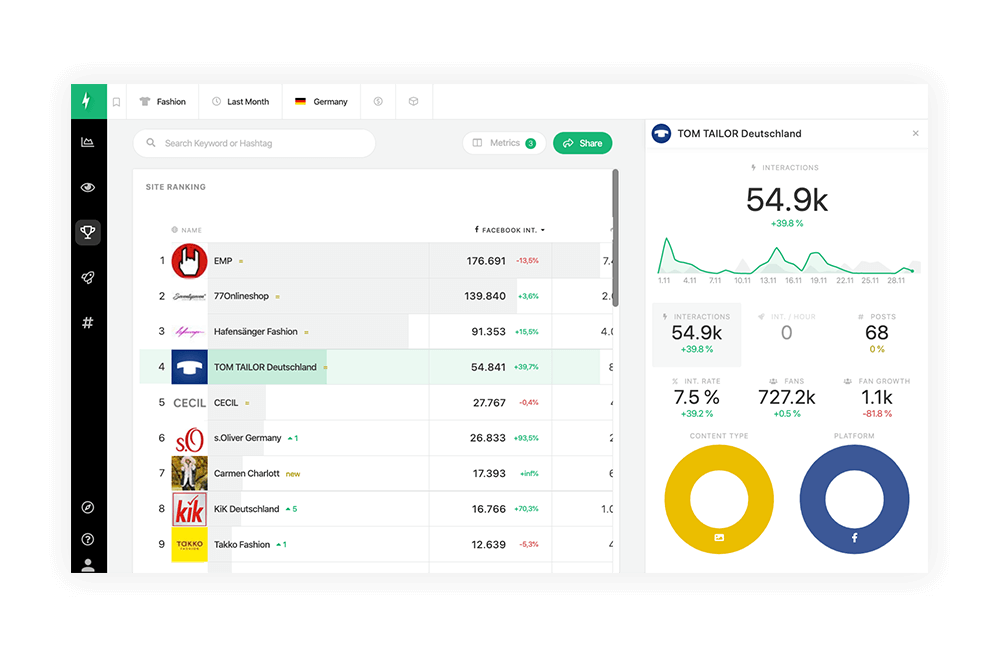1000x657 pixels.
Task: Select the Interactions metric tile
Action: coord(697,334)
